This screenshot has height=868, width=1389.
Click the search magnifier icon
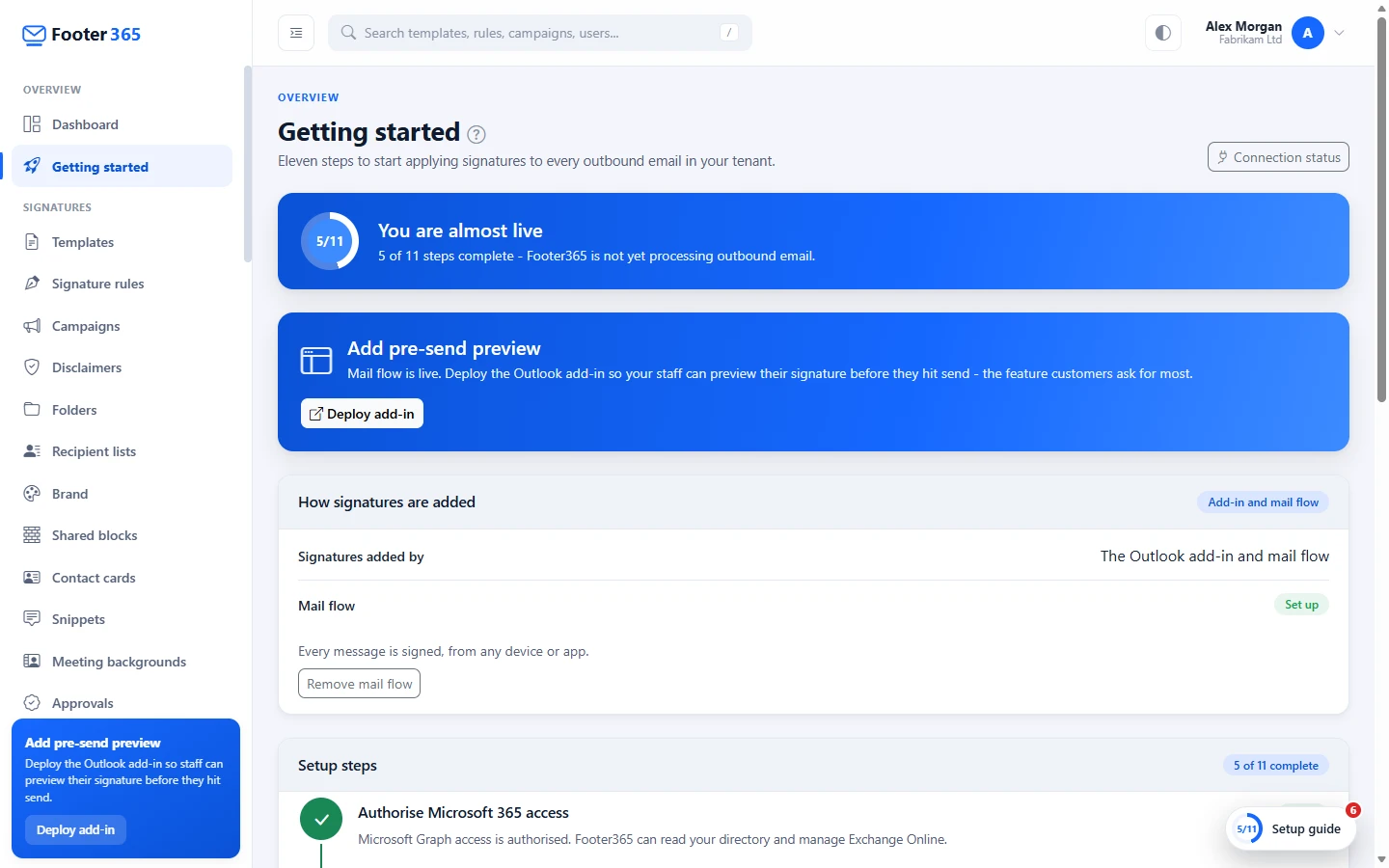click(x=348, y=33)
